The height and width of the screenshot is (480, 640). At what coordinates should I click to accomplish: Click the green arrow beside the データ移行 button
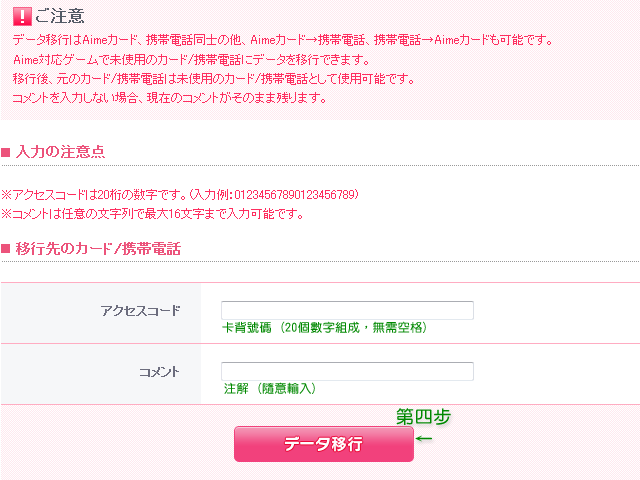[x=423, y=439]
